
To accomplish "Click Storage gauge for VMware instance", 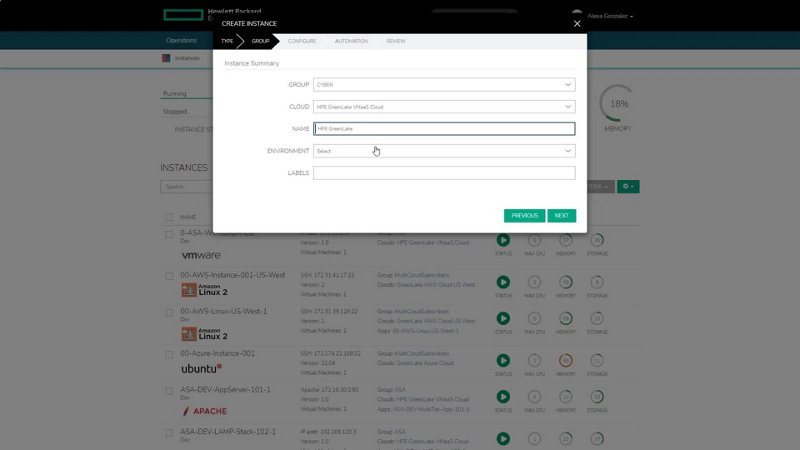I will click(597, 240).
